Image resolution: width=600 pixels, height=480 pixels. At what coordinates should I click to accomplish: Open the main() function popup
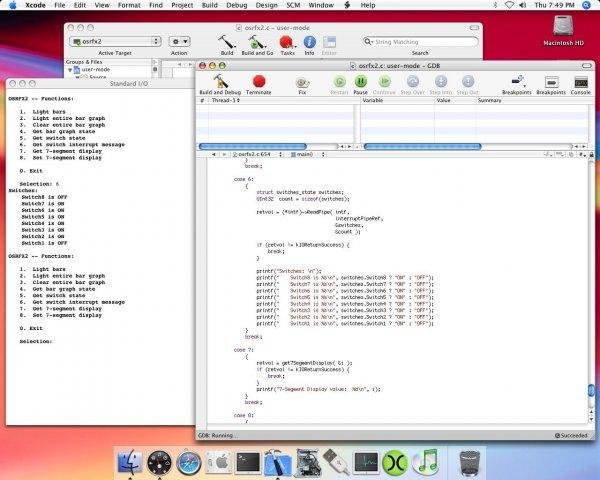click(308, 154)
